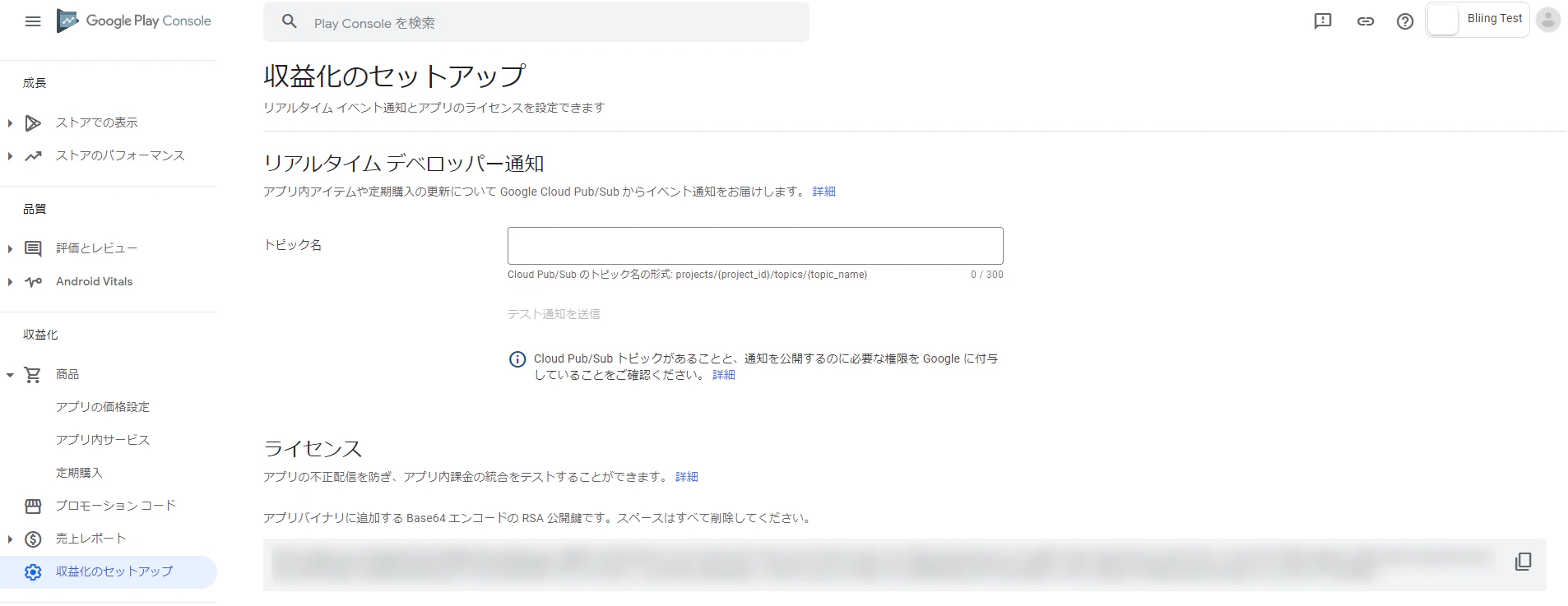1568x606 pixels.
Task: Select the blurred RSA public key text
Action: point(884,565)
